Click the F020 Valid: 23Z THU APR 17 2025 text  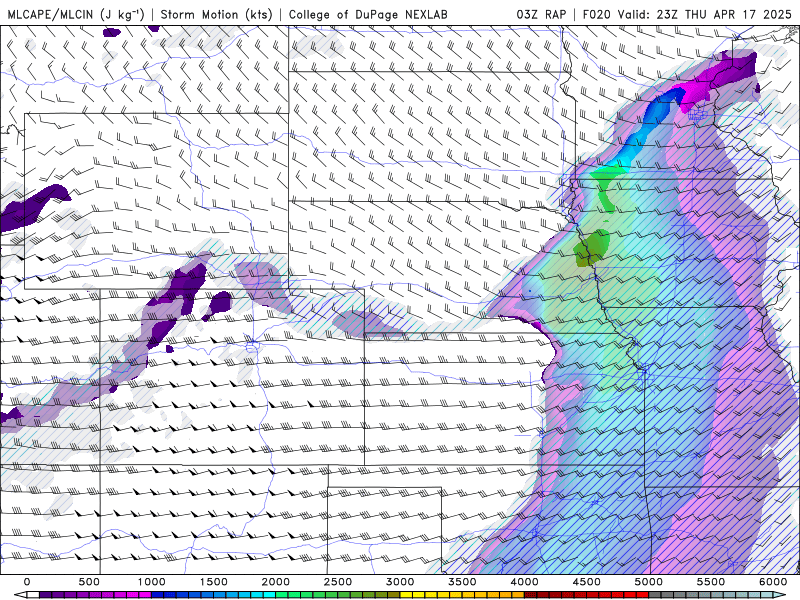coord(687,14)
